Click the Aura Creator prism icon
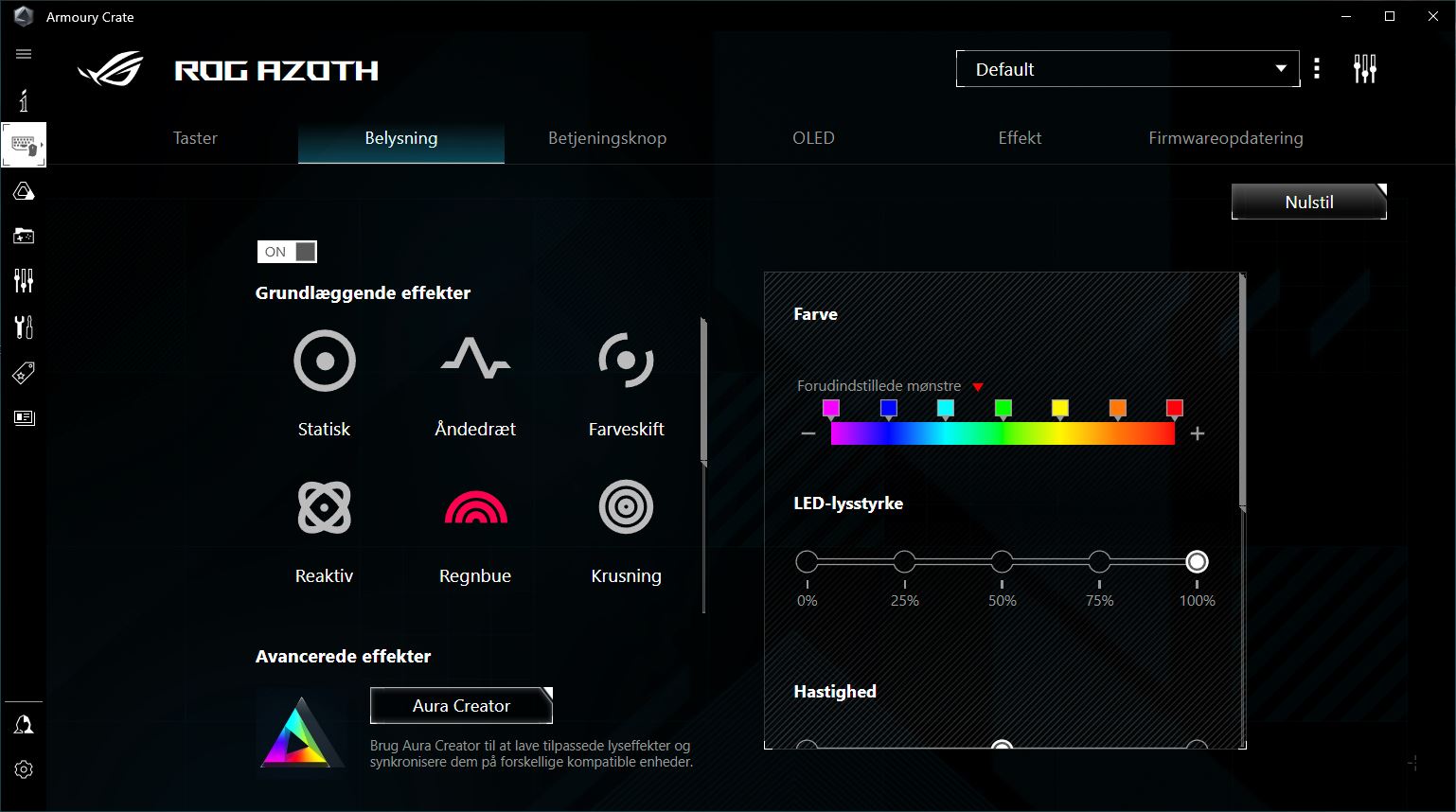Screen dimensions: 1456x812 301,733
